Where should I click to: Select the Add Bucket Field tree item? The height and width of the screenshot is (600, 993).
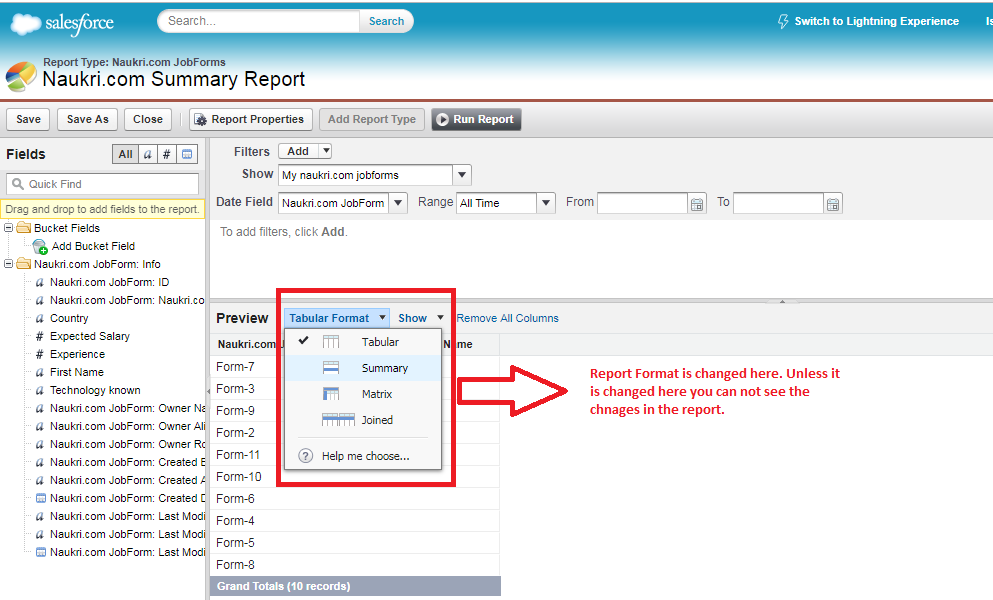[x=93, y=246]
